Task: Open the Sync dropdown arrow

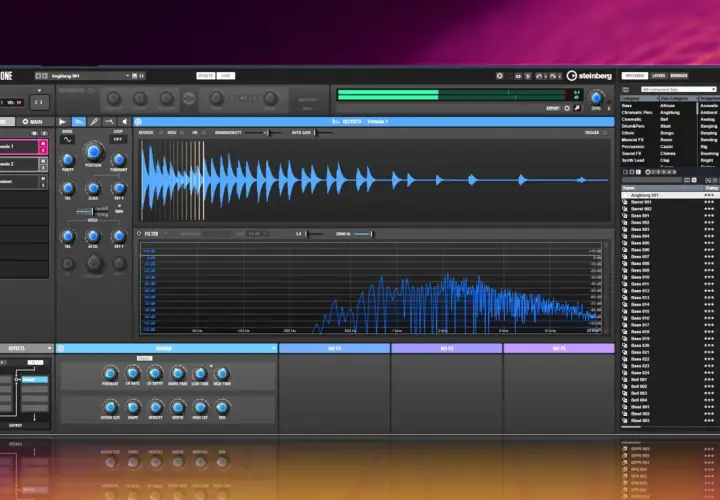Action: pos(119,207)
